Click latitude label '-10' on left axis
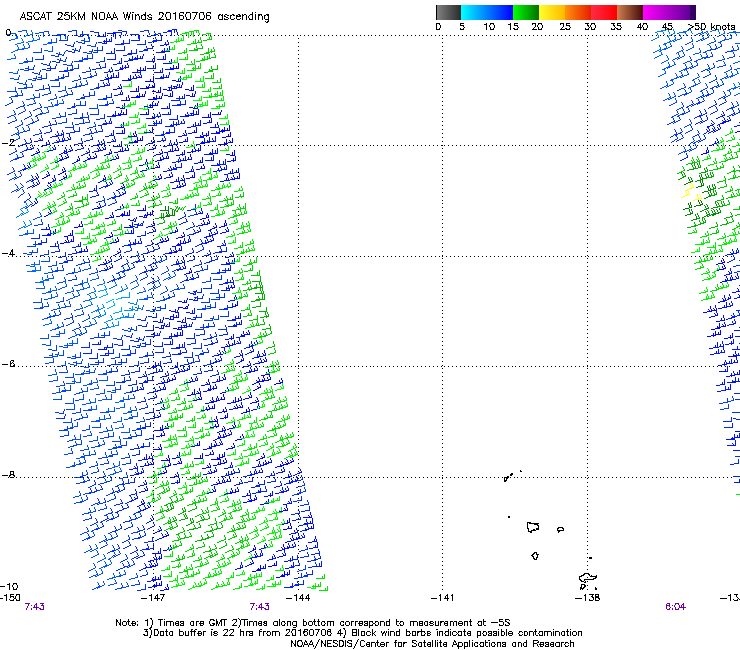This screenshot has width=740, height=650. point(9,587)
